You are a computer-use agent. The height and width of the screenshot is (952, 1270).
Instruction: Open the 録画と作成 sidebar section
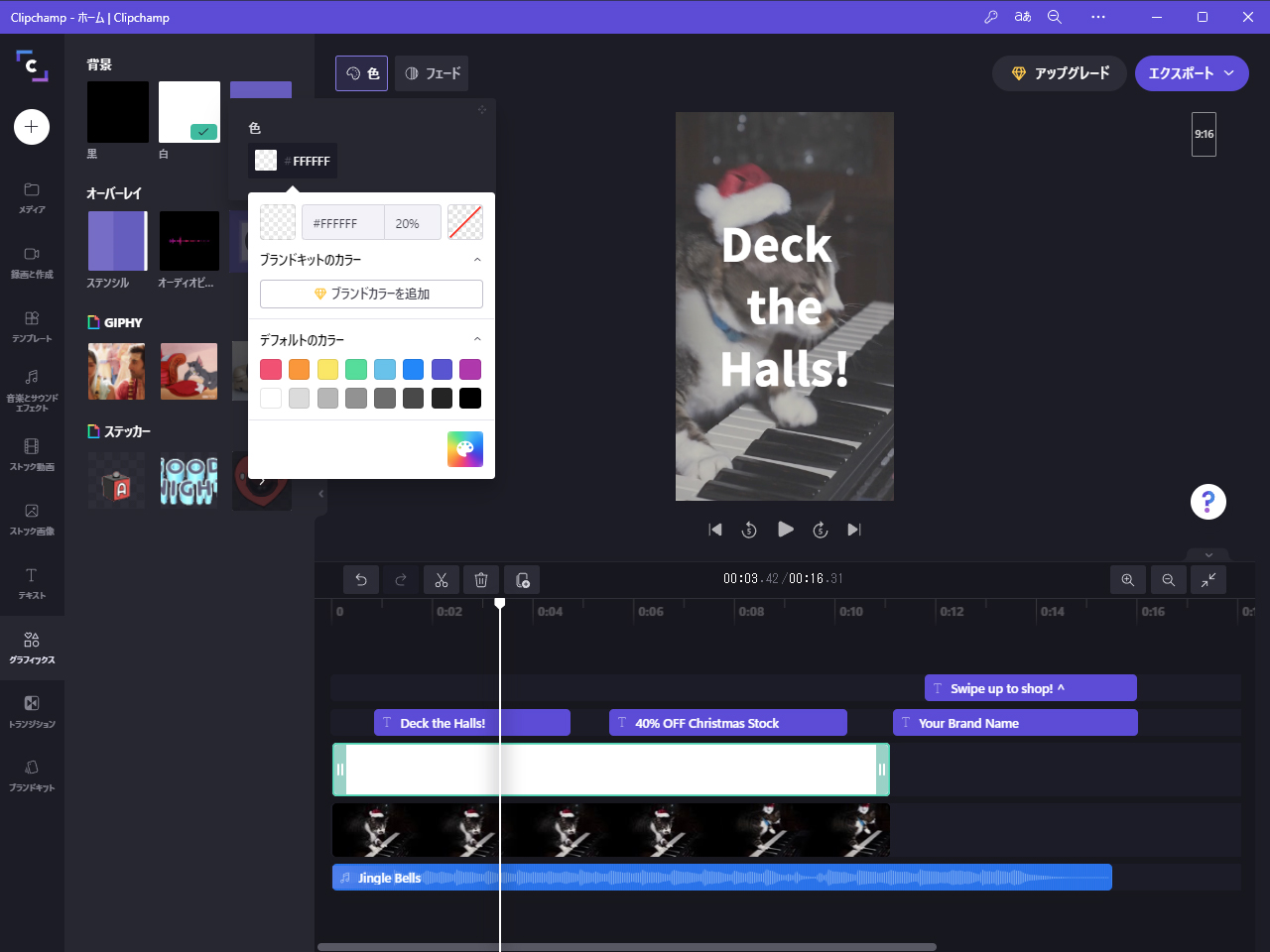32,263
